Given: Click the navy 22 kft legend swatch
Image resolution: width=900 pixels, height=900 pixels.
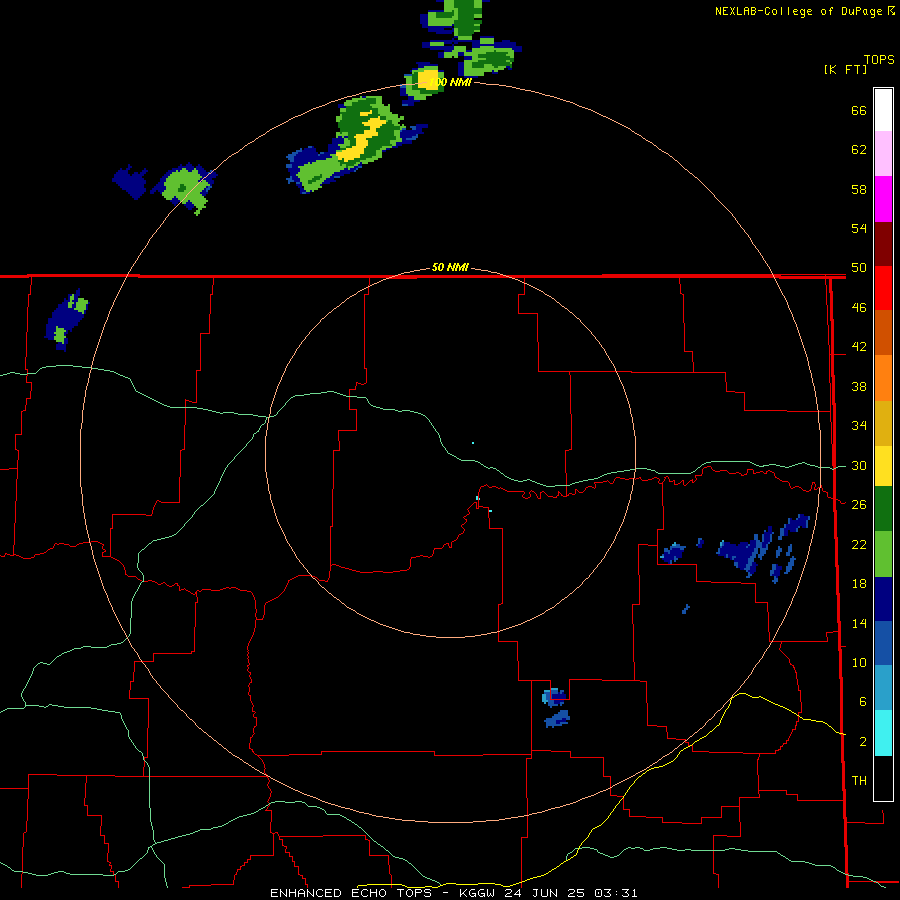Looking at the screenshot, I should pos(883,599).
